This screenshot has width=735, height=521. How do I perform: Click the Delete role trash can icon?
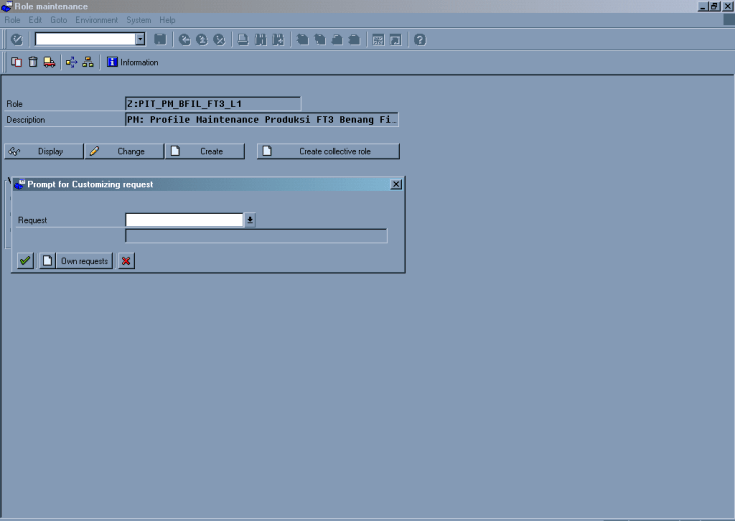coord(32,62)
